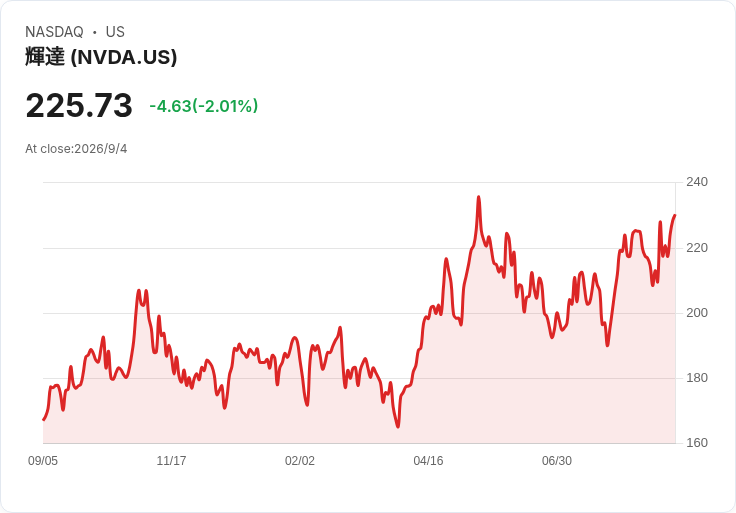Viewport: 736px width, 513px height.
Task: Click the 160 y-axis price label
Action: click(x=697, y=443)
